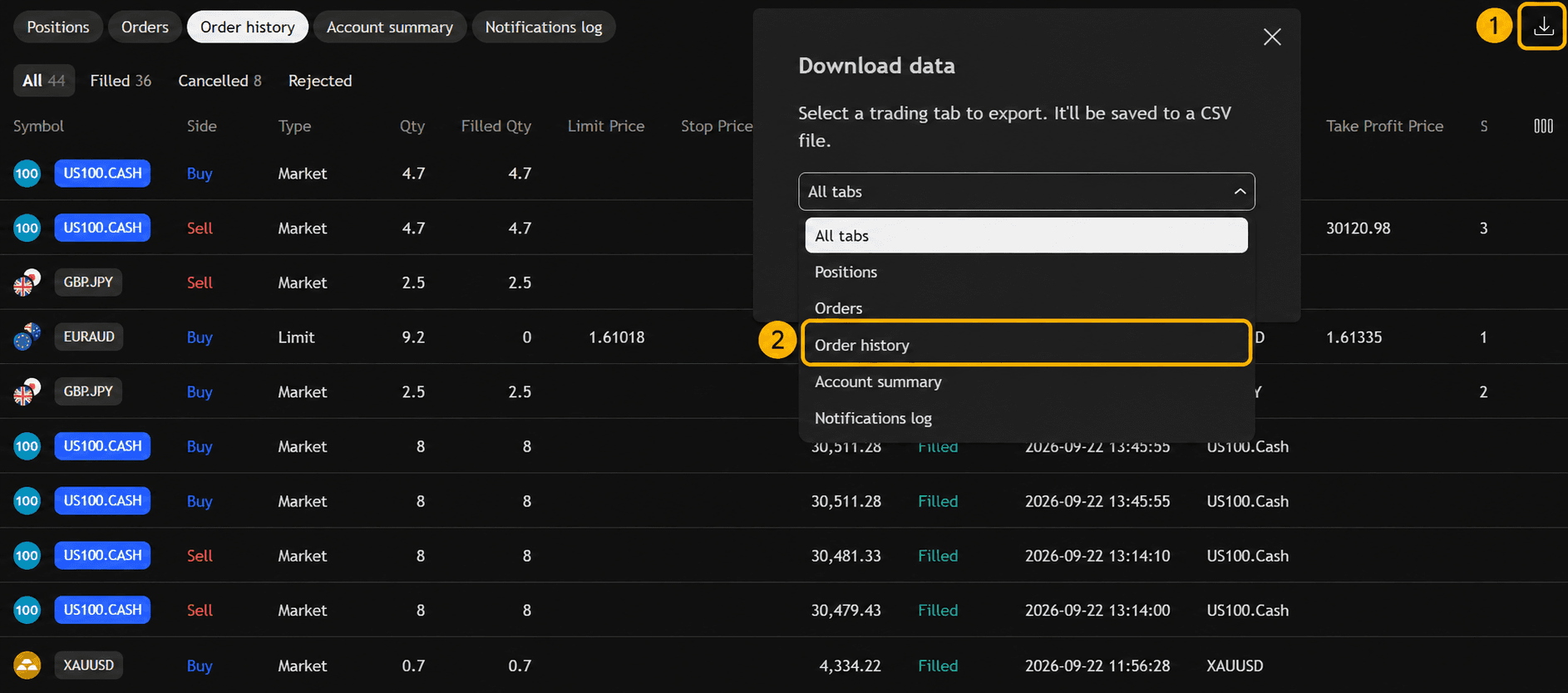Switch to the Orders tab
Screen dimensions: 1568x693
point(145,27)
